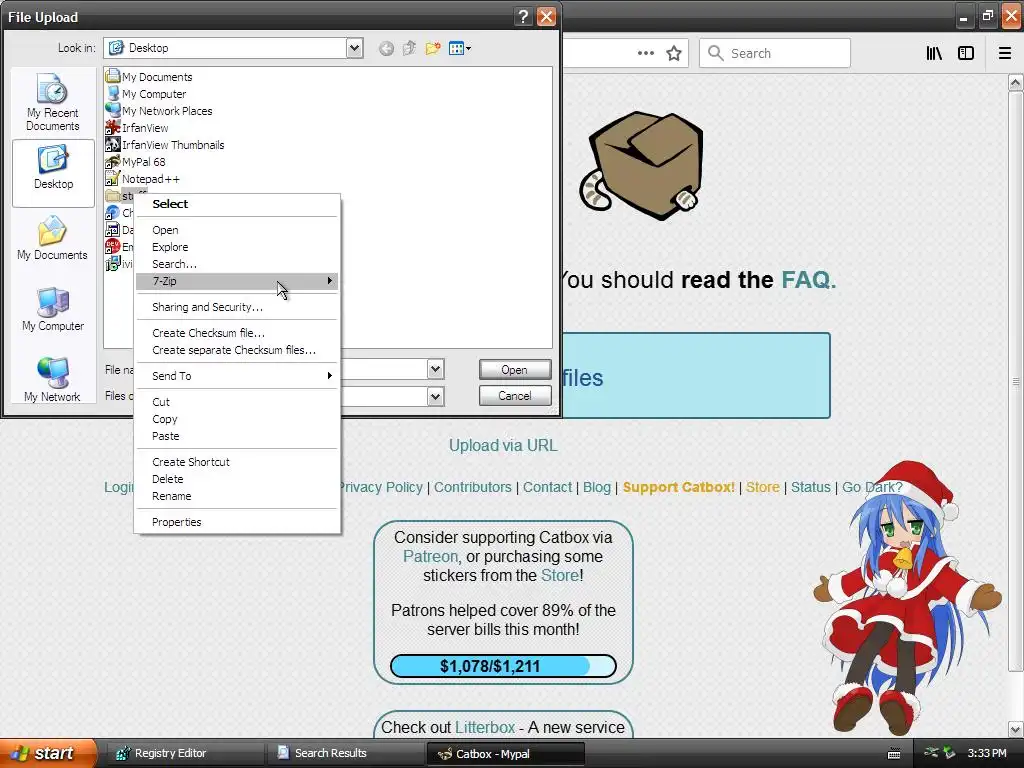Choose Search... in the context menu
The image size is (1024, 768).
[x=237, y=264]
